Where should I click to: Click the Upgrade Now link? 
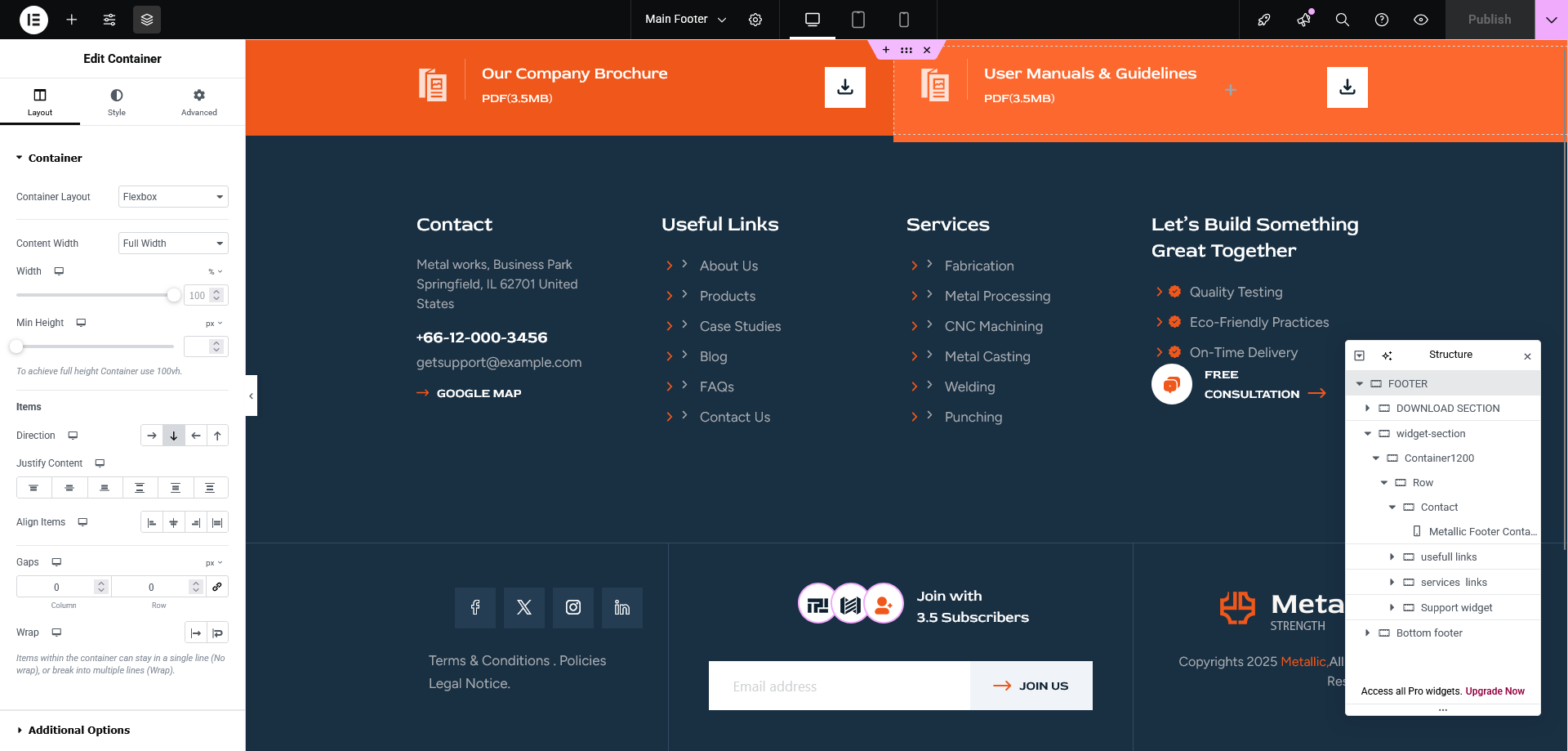click(x=1494, y=691)
